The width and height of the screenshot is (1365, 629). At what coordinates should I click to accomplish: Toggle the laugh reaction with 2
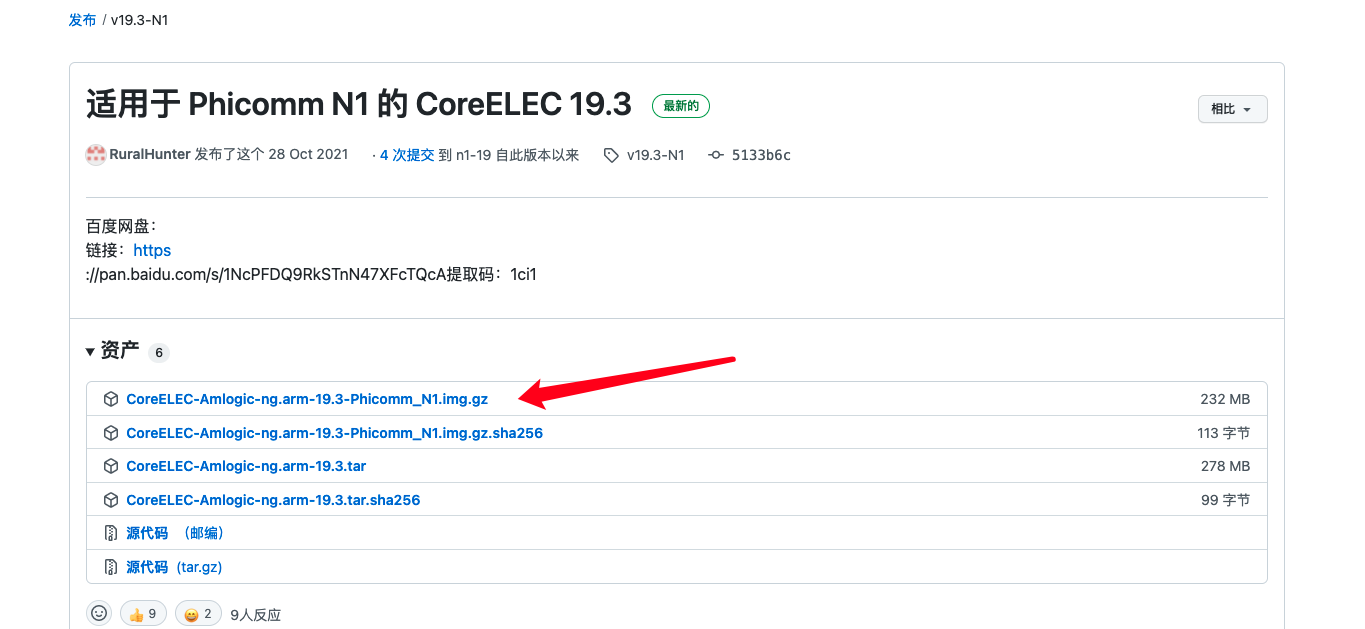pos(198,613)
